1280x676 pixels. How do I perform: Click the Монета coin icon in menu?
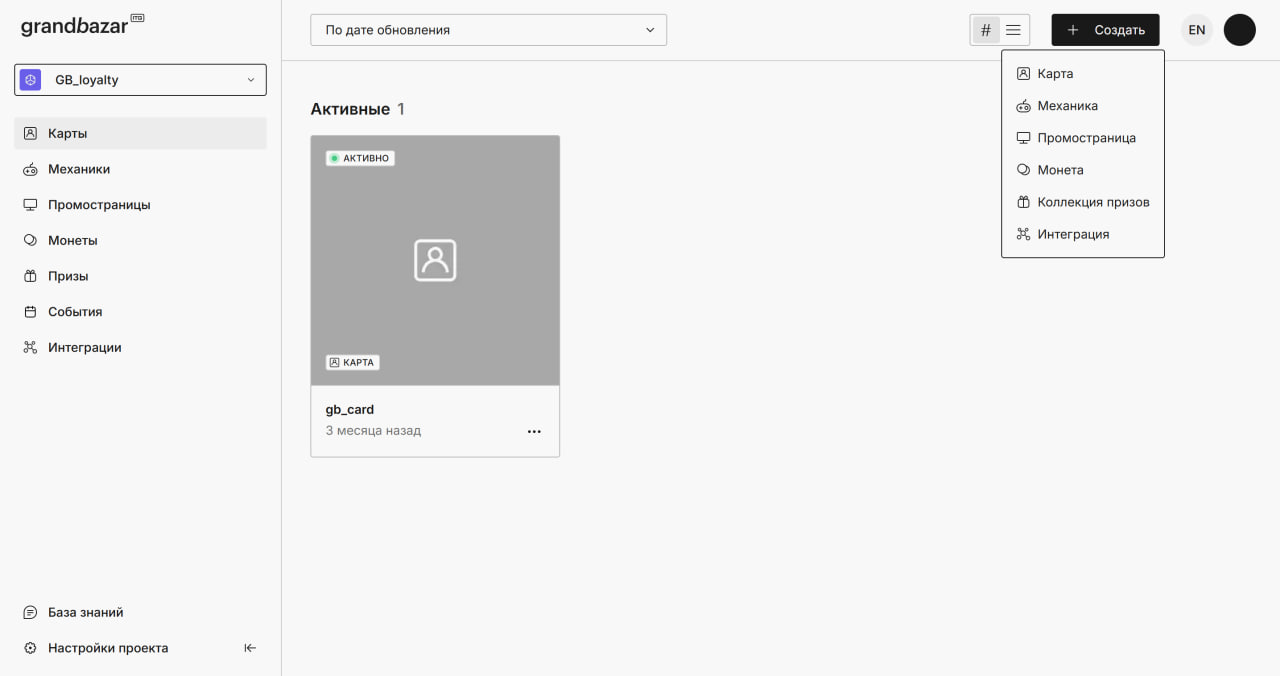pyautogui.click(x=1023, y=170)
